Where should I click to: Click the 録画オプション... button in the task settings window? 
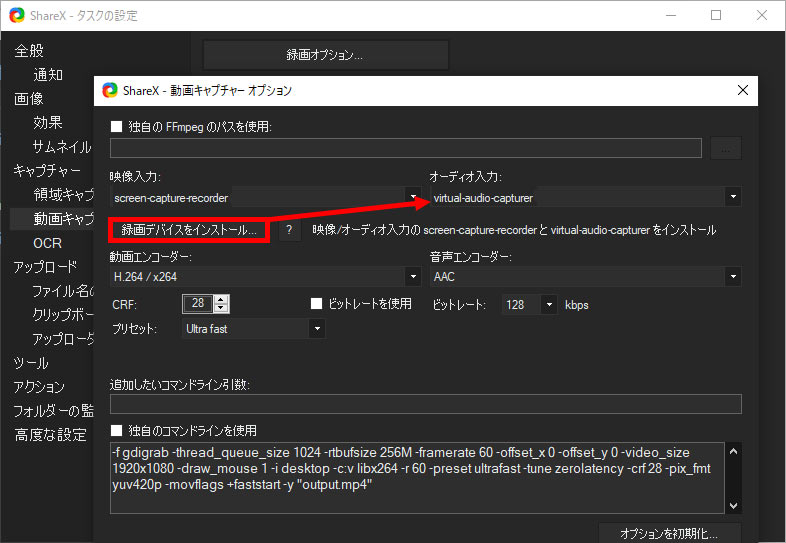(325, 55)
